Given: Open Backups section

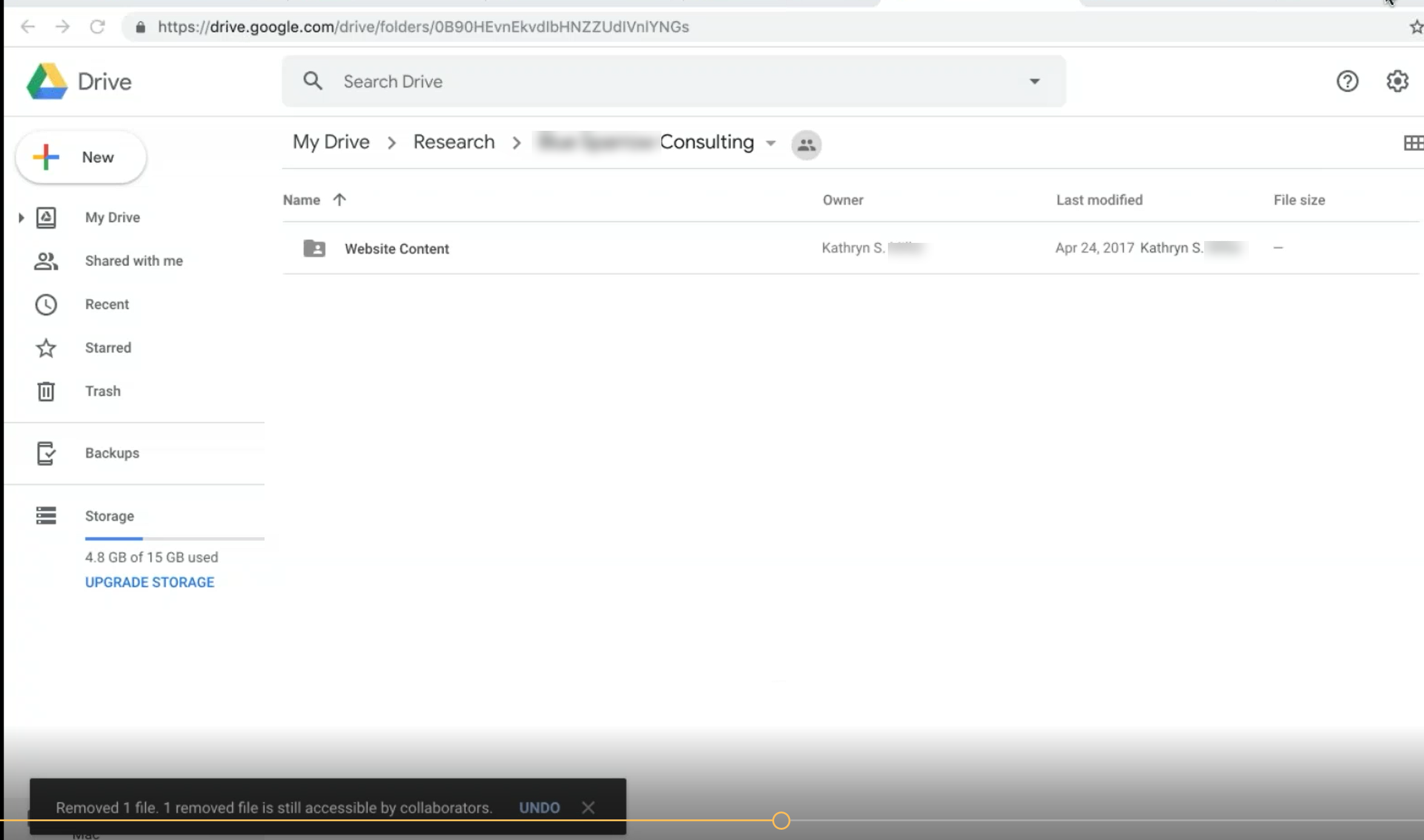Looking at the screenshot, I should (112, 453).
